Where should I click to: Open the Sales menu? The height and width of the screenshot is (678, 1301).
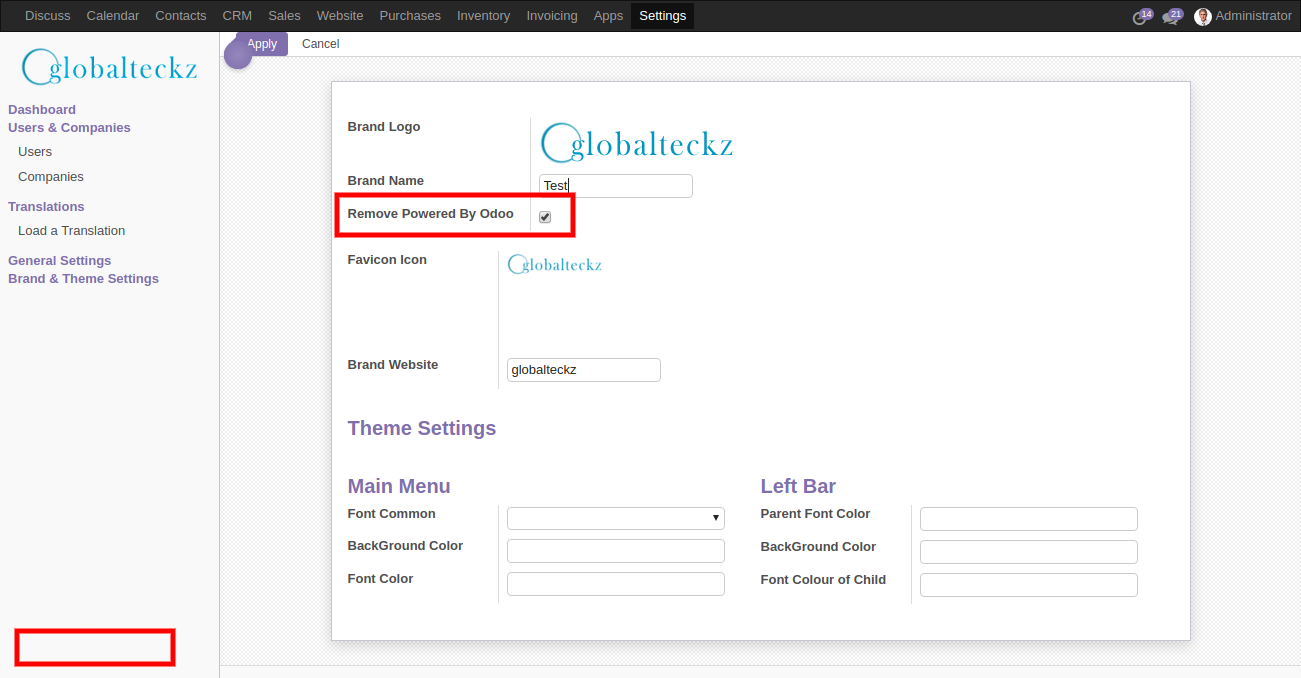click(284, 16)
